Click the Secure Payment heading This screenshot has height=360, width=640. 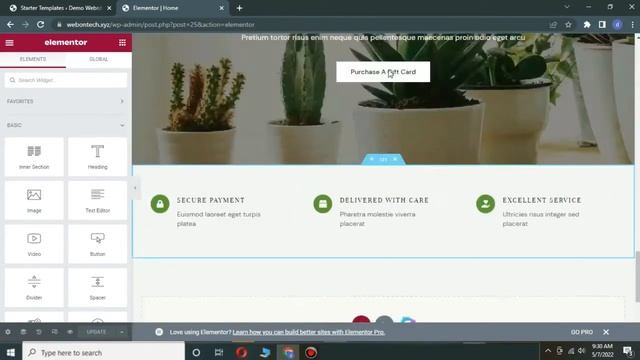(x=211, y=200)
